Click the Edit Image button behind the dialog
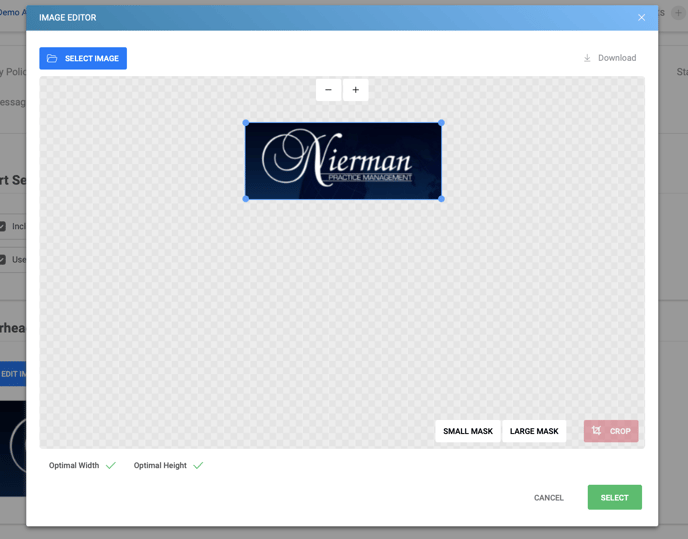Viewport: 688px width, 539px height. (x=13, y=374)
